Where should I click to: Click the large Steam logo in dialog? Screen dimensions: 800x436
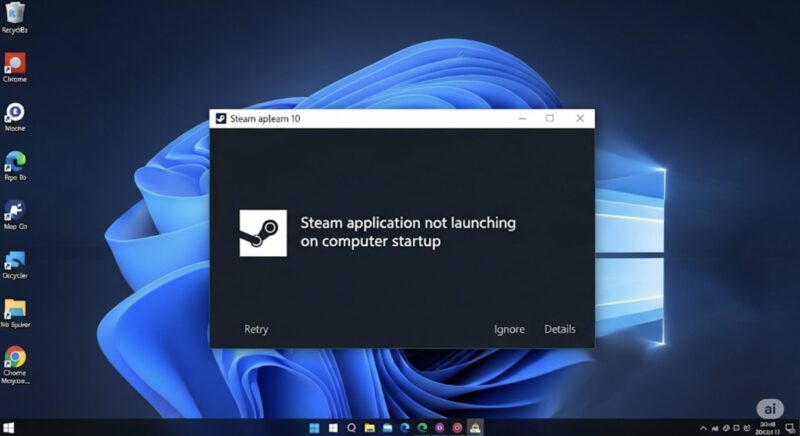tap(263, 233)
